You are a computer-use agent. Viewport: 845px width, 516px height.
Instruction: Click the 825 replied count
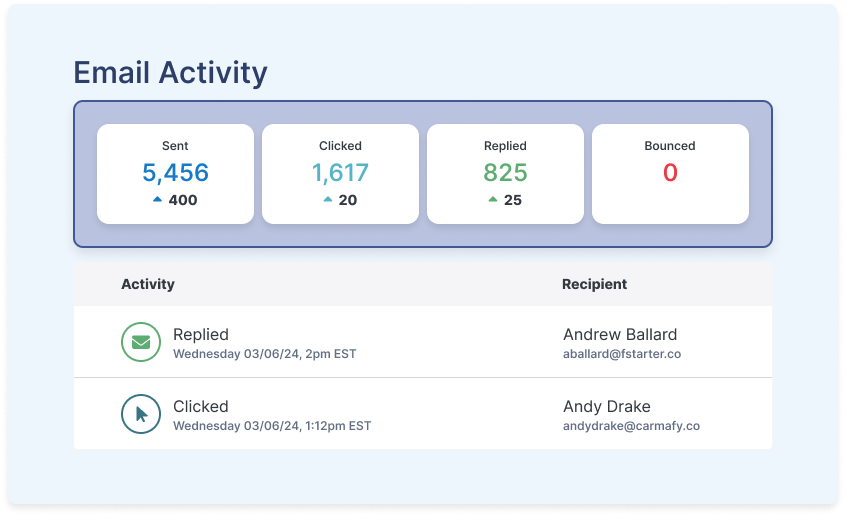505,172
